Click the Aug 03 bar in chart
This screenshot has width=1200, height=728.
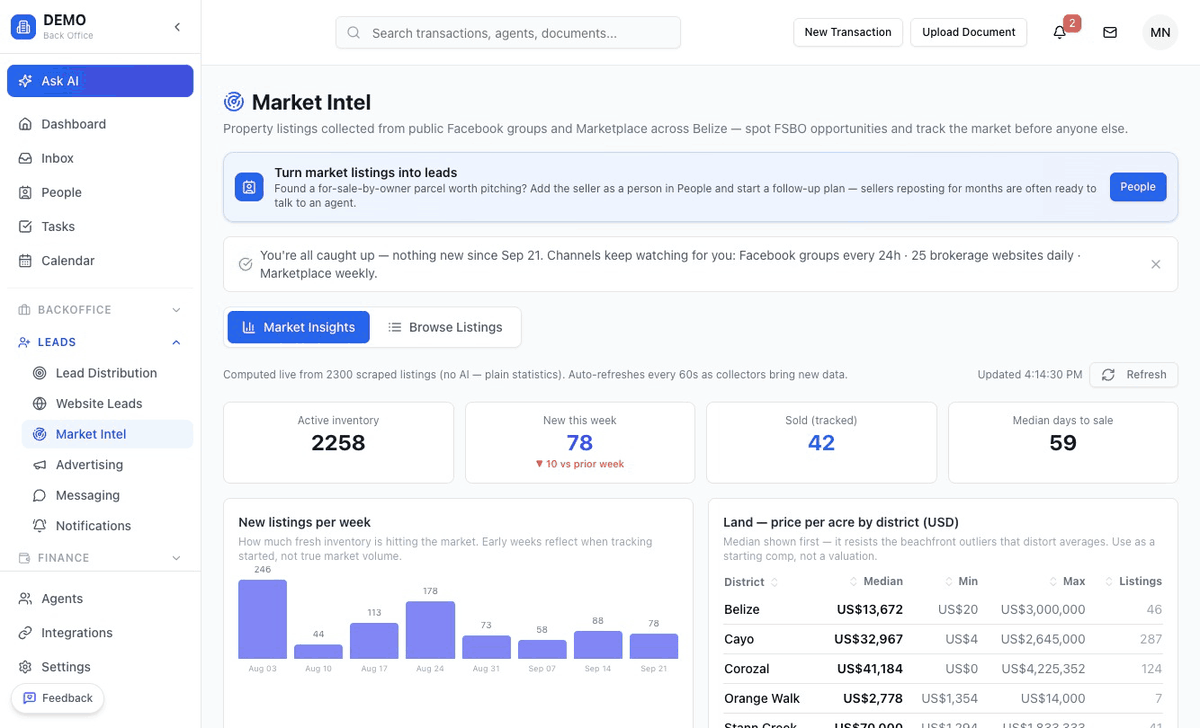point(263,619)
